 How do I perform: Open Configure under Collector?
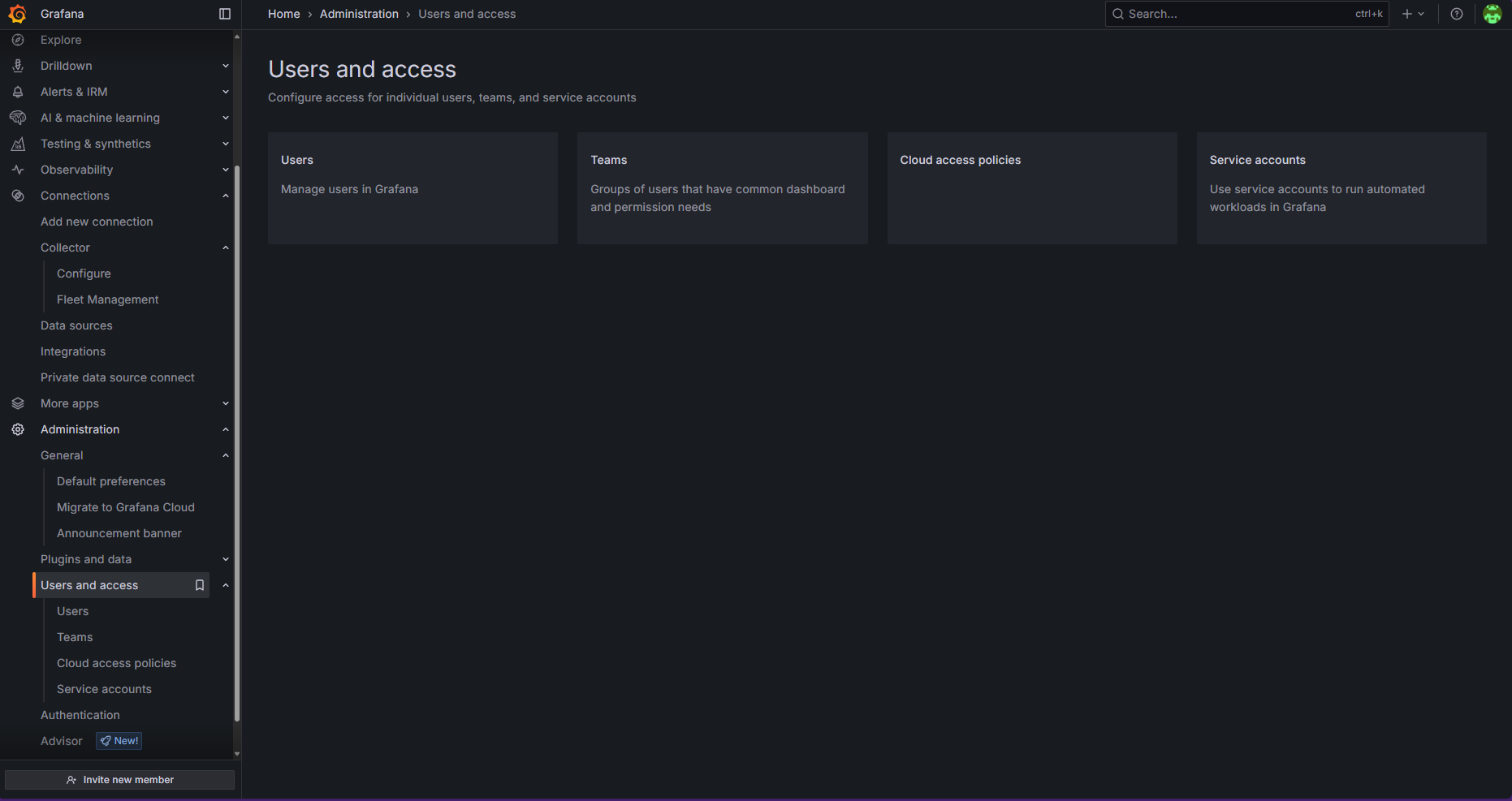[x=84, y=273]
